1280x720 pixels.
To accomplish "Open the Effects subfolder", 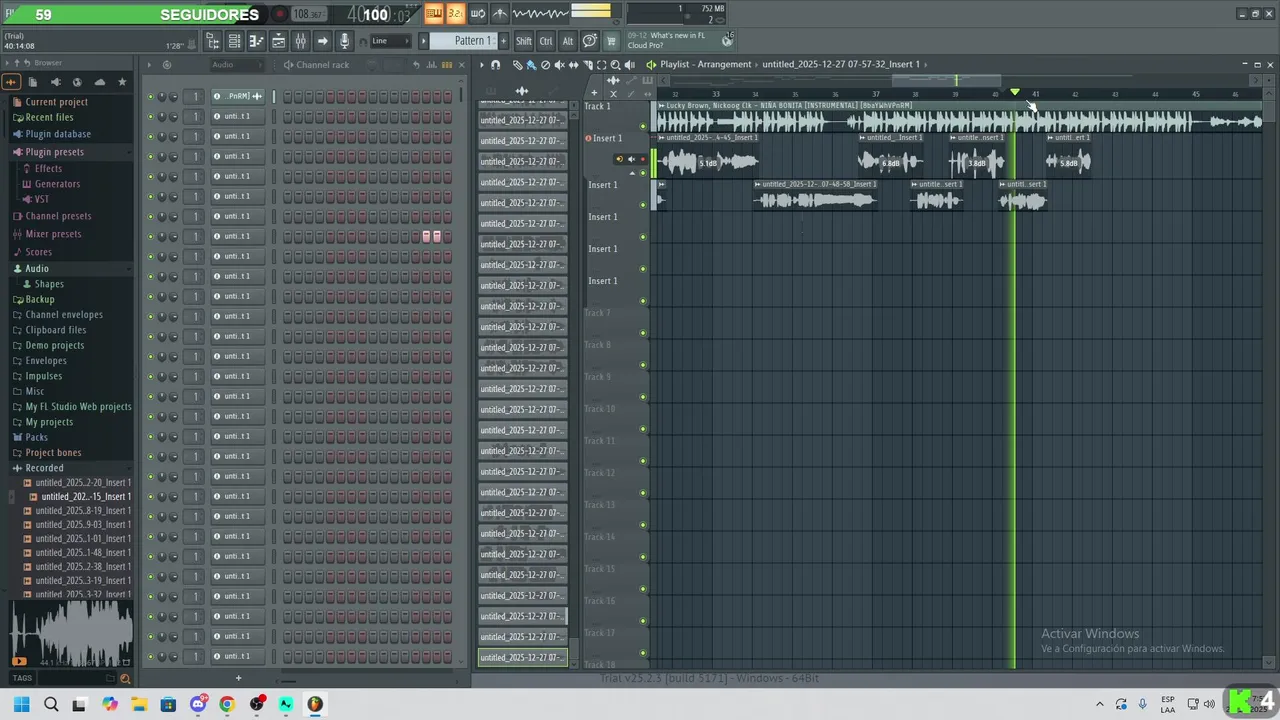I will (48, 168).
